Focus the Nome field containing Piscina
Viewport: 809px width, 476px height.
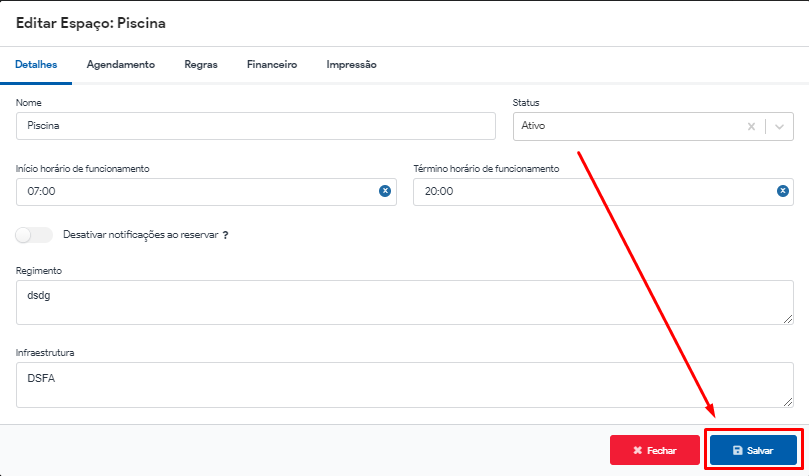coord(256,126)
